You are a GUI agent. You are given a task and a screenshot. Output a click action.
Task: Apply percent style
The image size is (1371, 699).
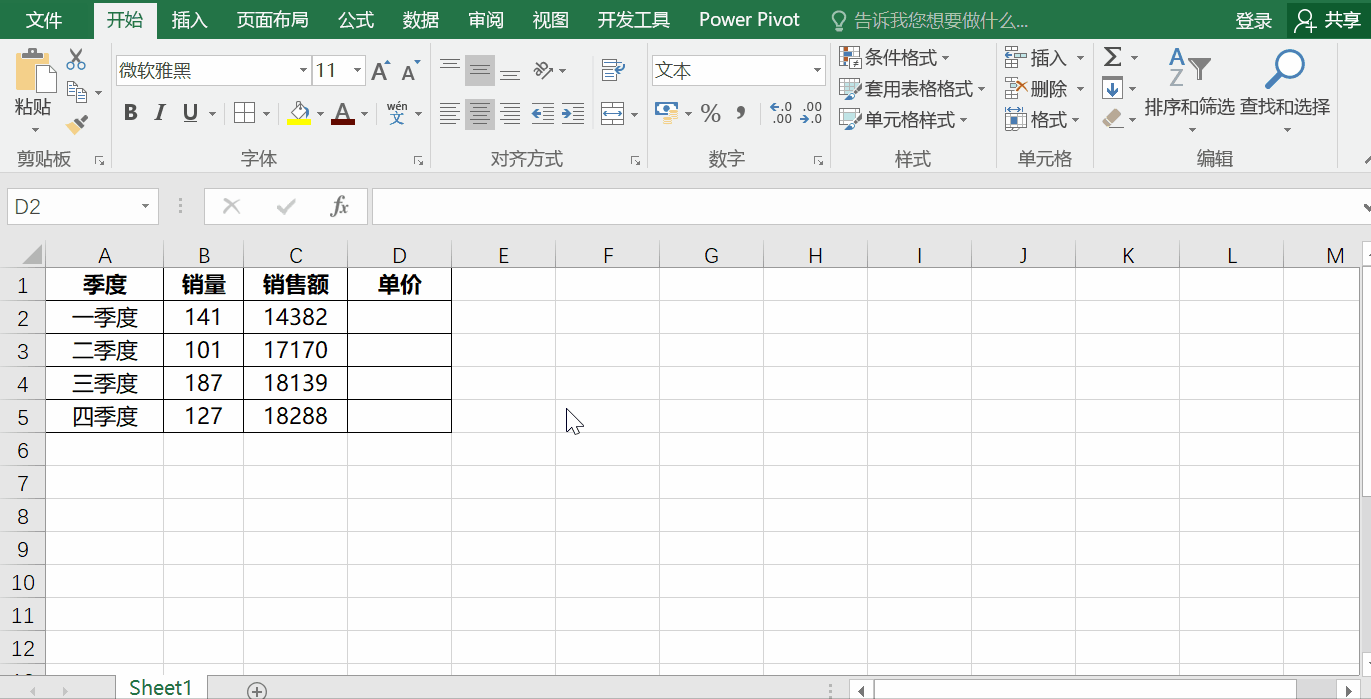point(711,113)
